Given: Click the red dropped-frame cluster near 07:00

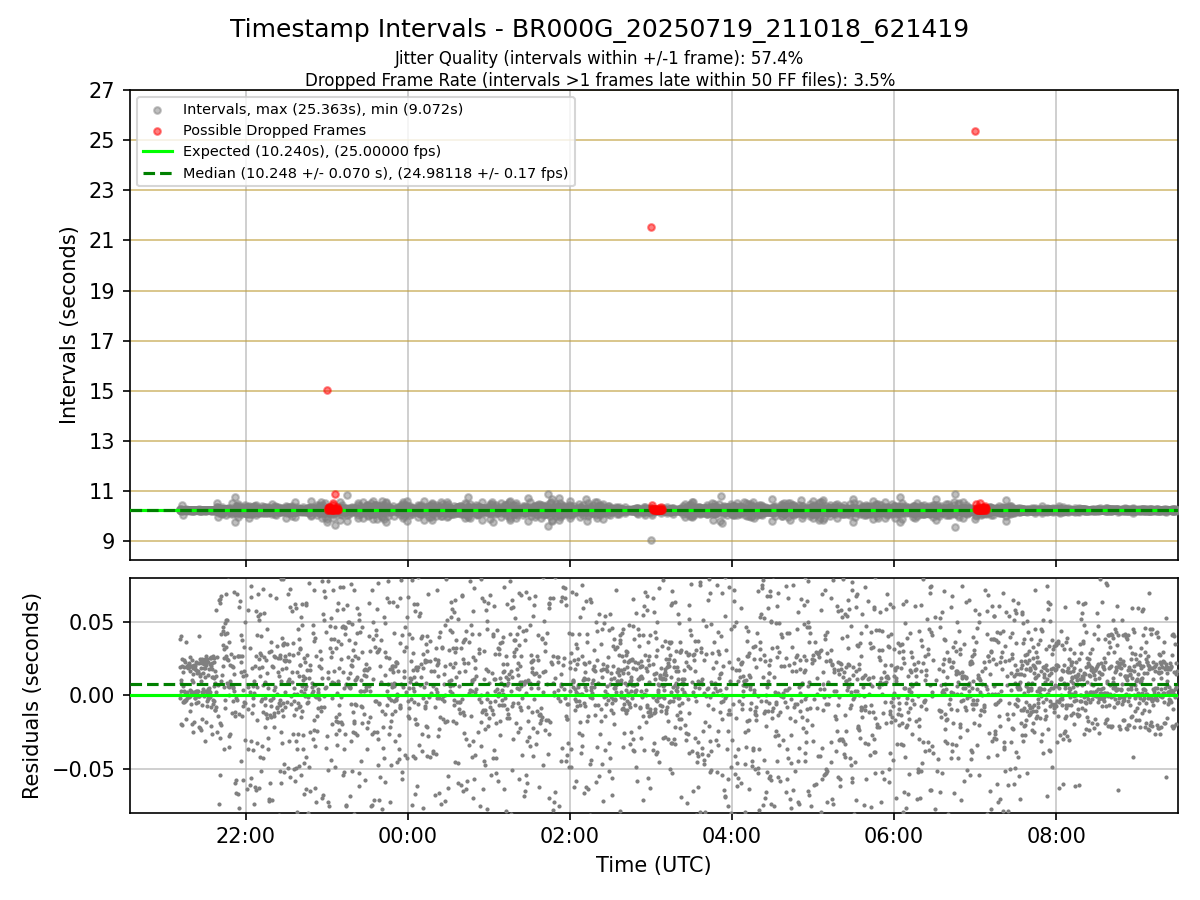Looking at the screenshot, I should tap(981, 508).
